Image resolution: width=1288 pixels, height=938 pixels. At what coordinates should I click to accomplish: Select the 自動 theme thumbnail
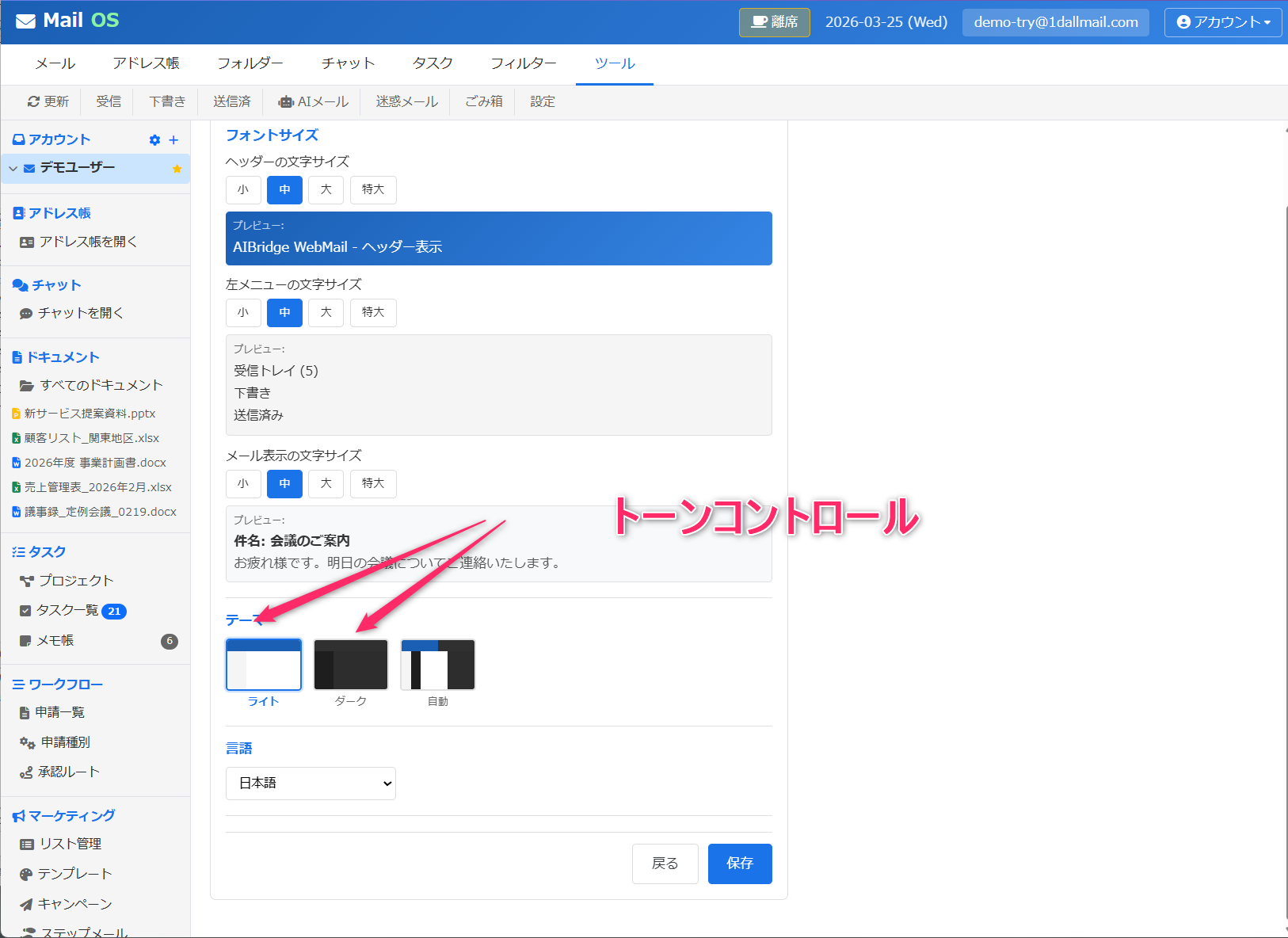(438, 665)
